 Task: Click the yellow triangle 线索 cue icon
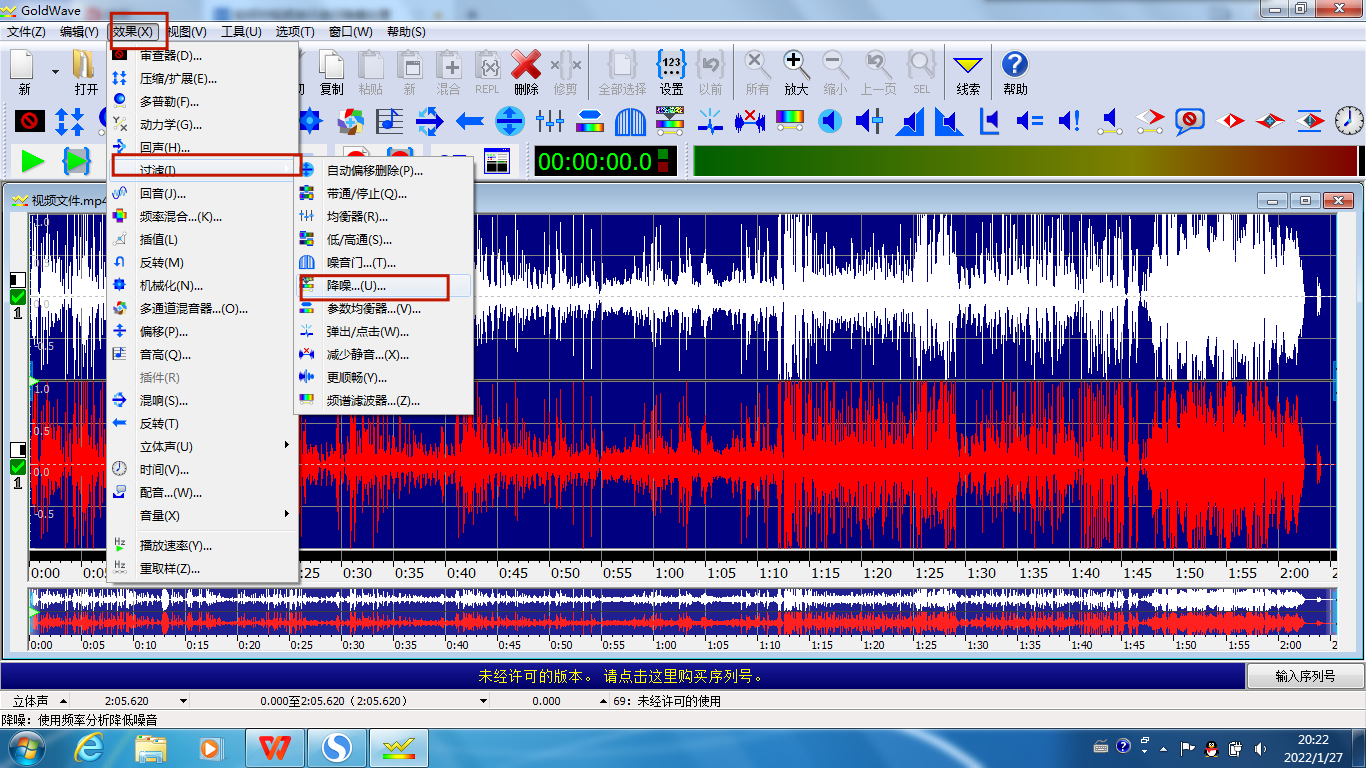[x=968, y=72]
